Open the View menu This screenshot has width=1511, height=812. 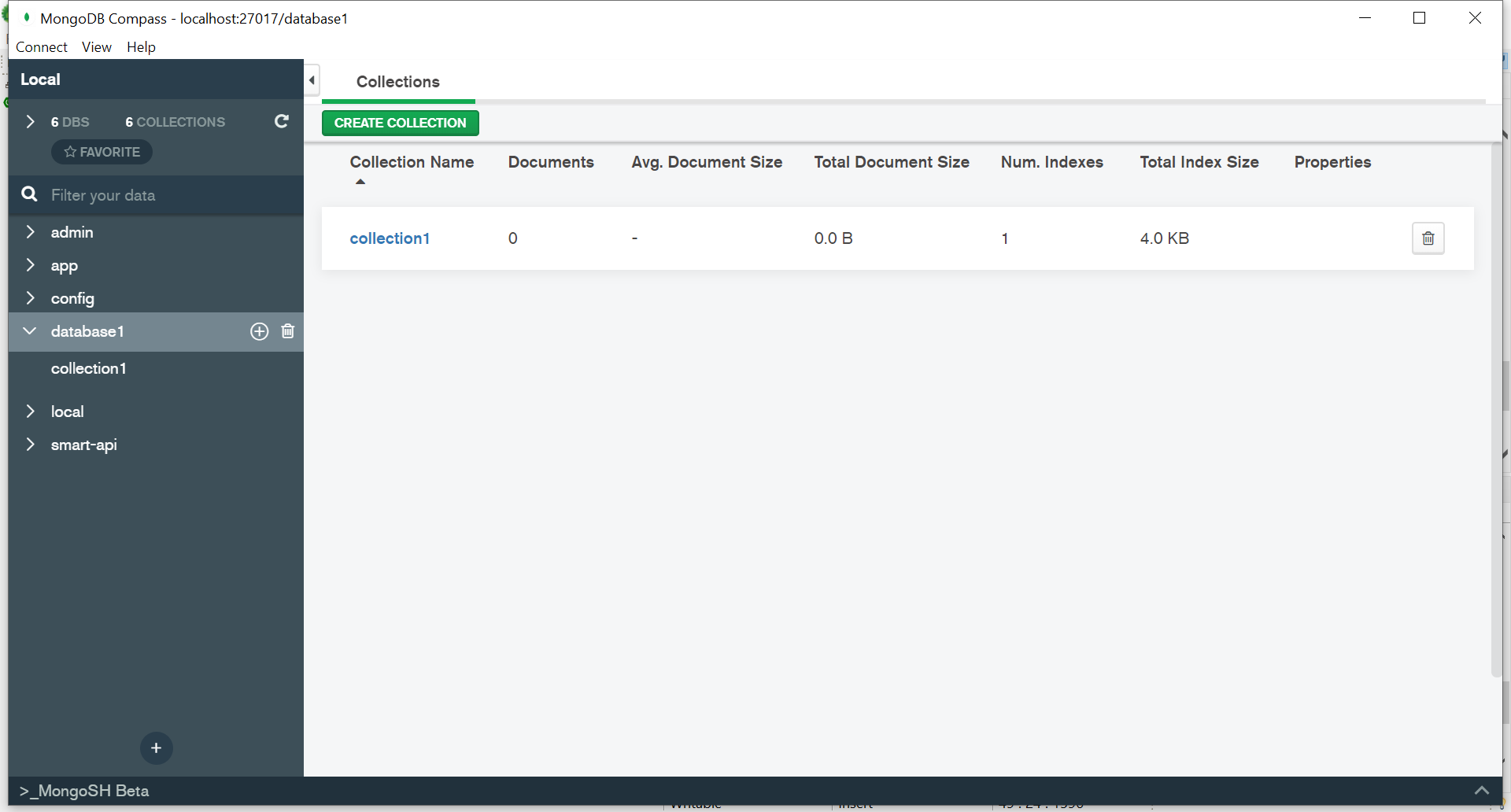tap(97, 47)
